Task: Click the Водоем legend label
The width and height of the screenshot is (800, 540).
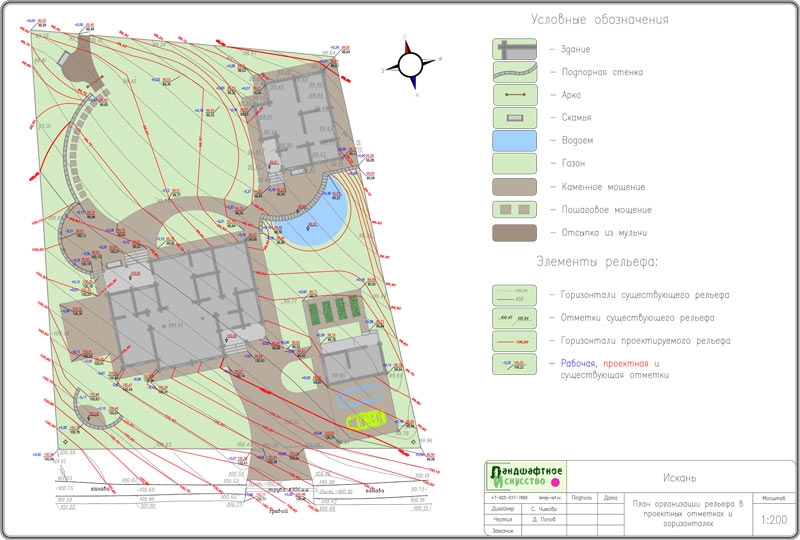Action: pyautogui.click(x=578, y=141)
